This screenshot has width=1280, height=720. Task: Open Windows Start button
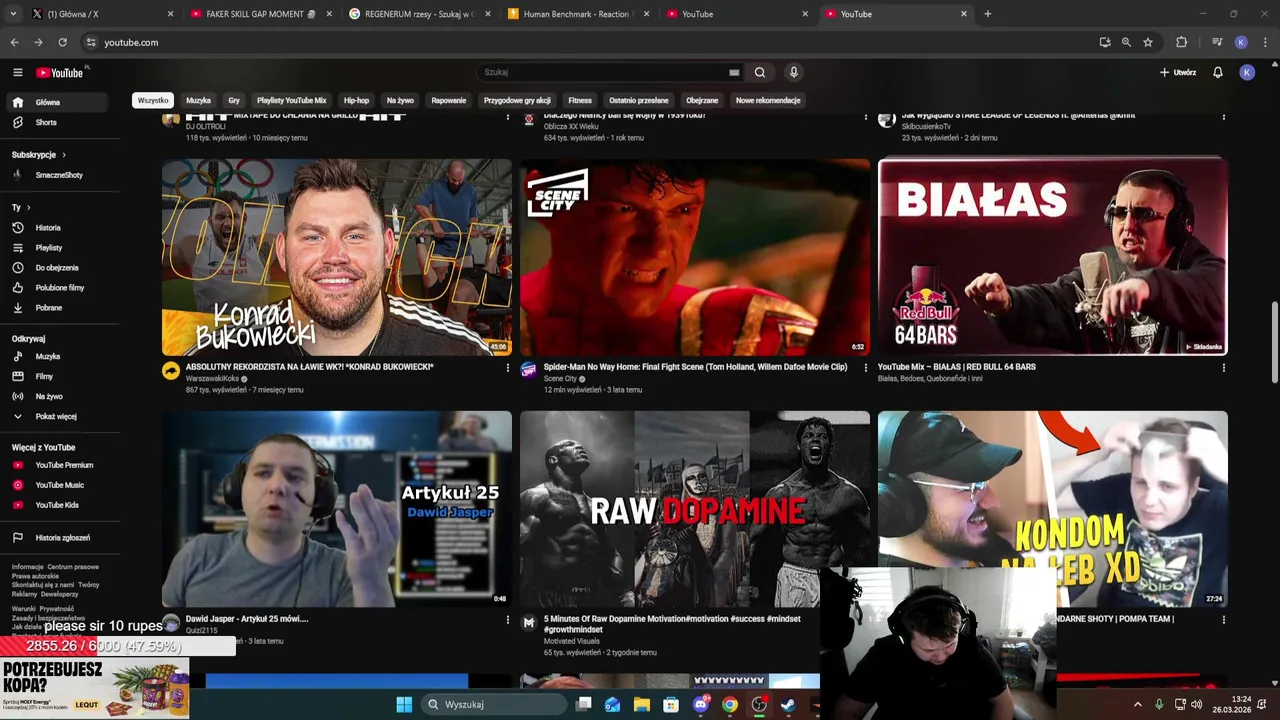[x=404, y=704]
